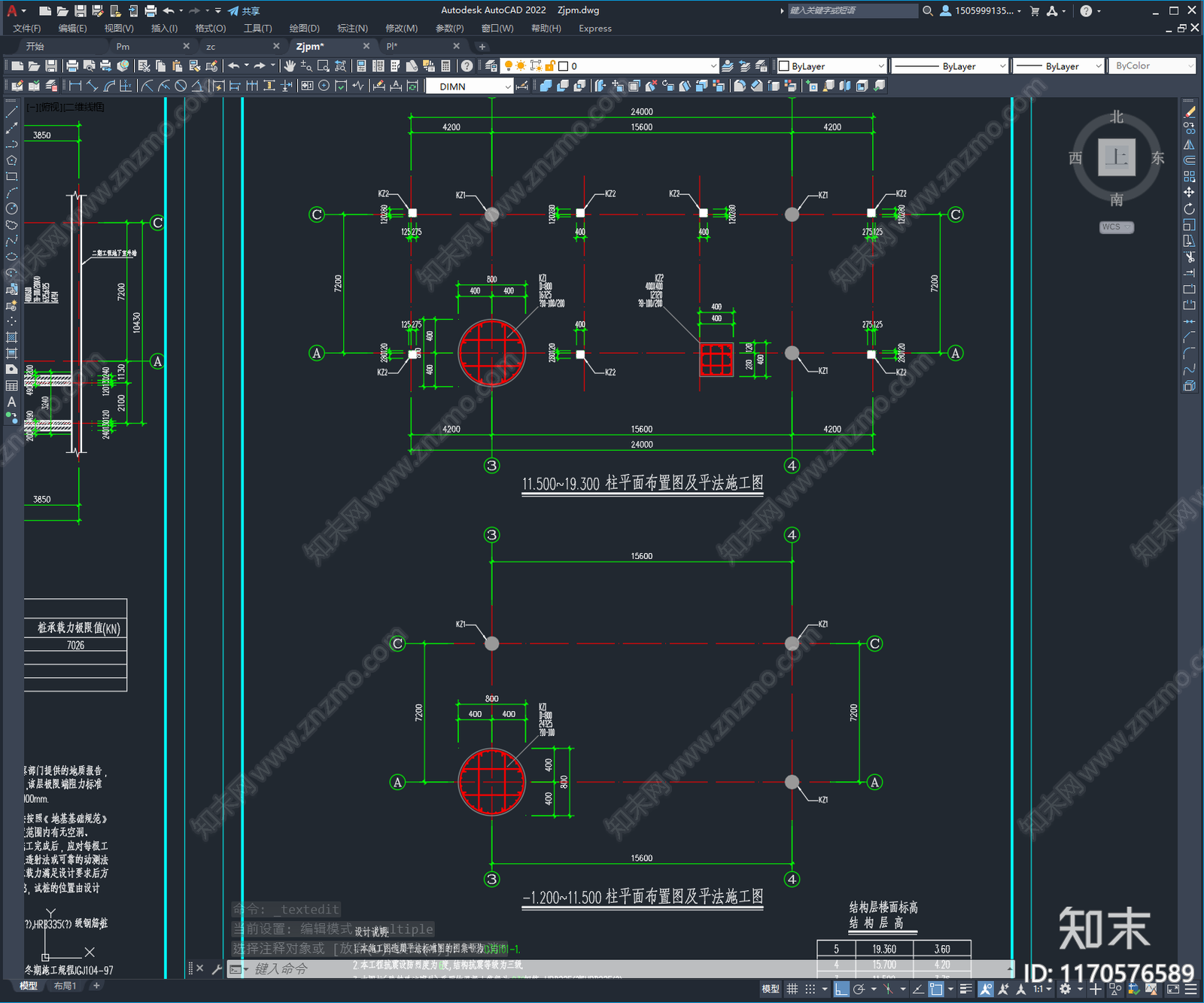
Task: Select the Mirror tool in the Modify toolbar
Action: 1189,144
